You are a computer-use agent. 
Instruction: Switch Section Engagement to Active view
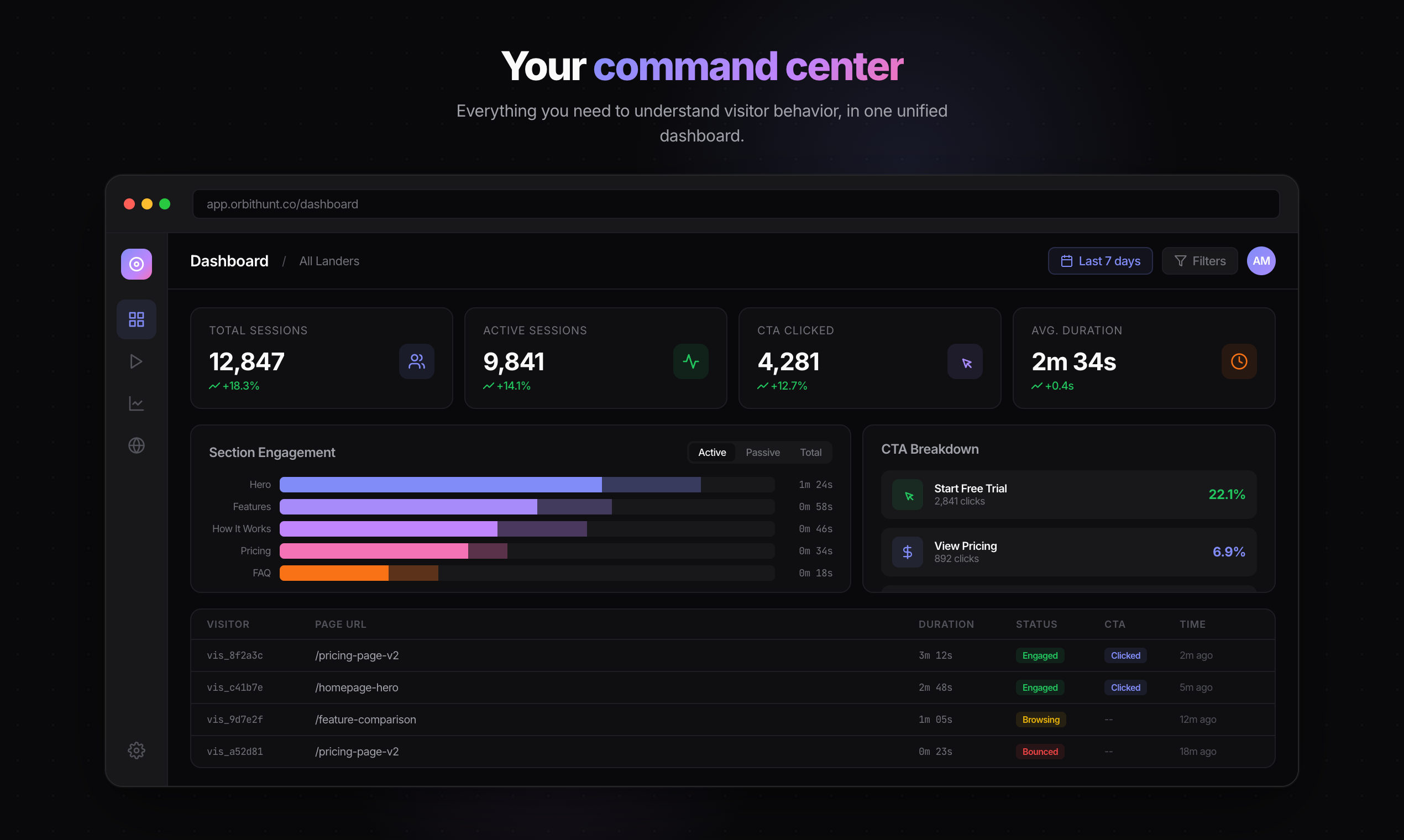click(x=711, y=452)
